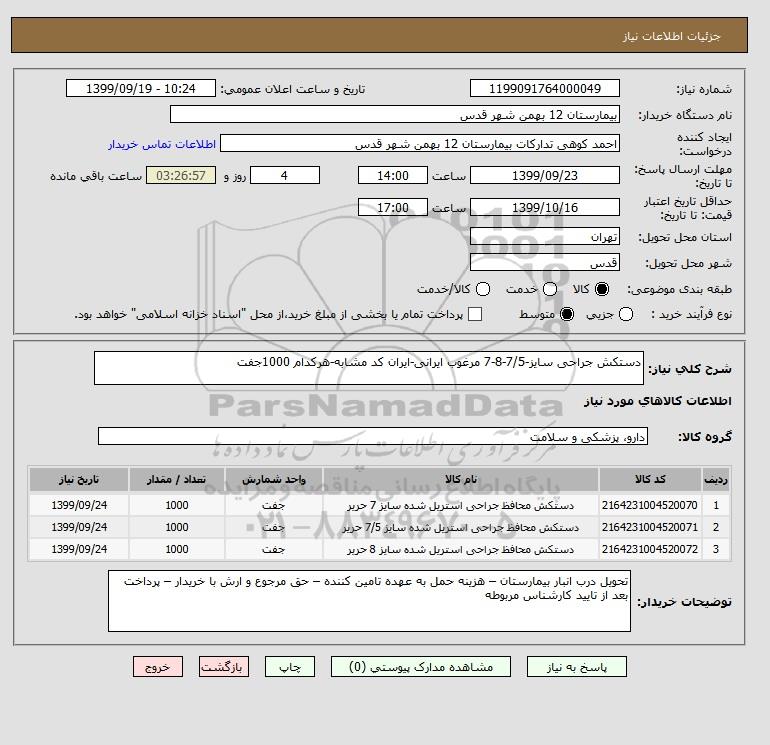Click product code 2164231004520072
The image size is (770, 745).
click(650, 549)
